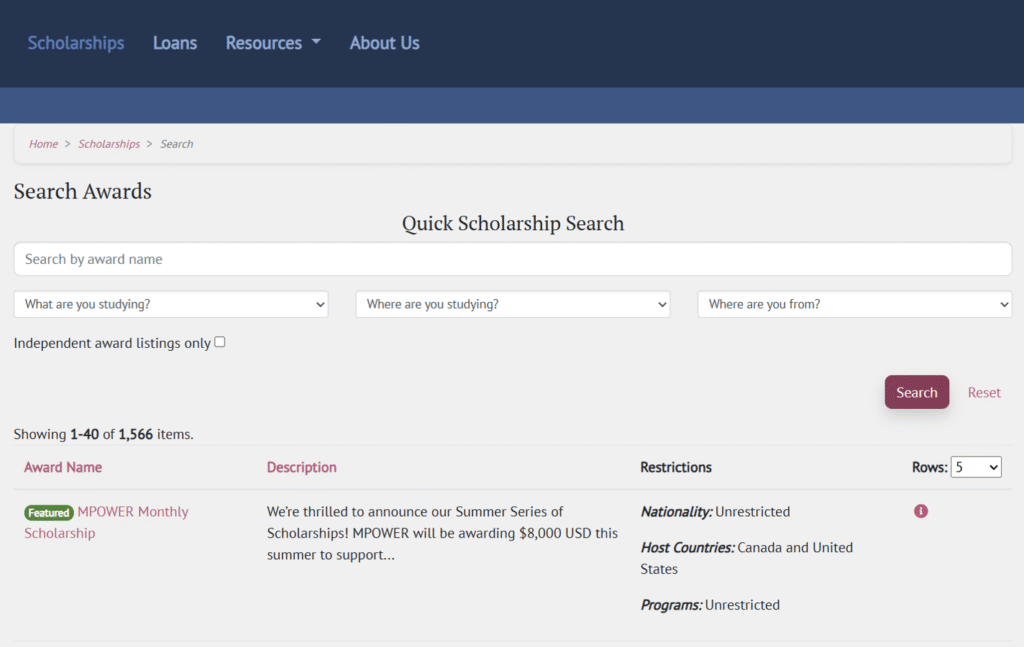Open Scholarships in the breadcrumb

click(109, 144)
